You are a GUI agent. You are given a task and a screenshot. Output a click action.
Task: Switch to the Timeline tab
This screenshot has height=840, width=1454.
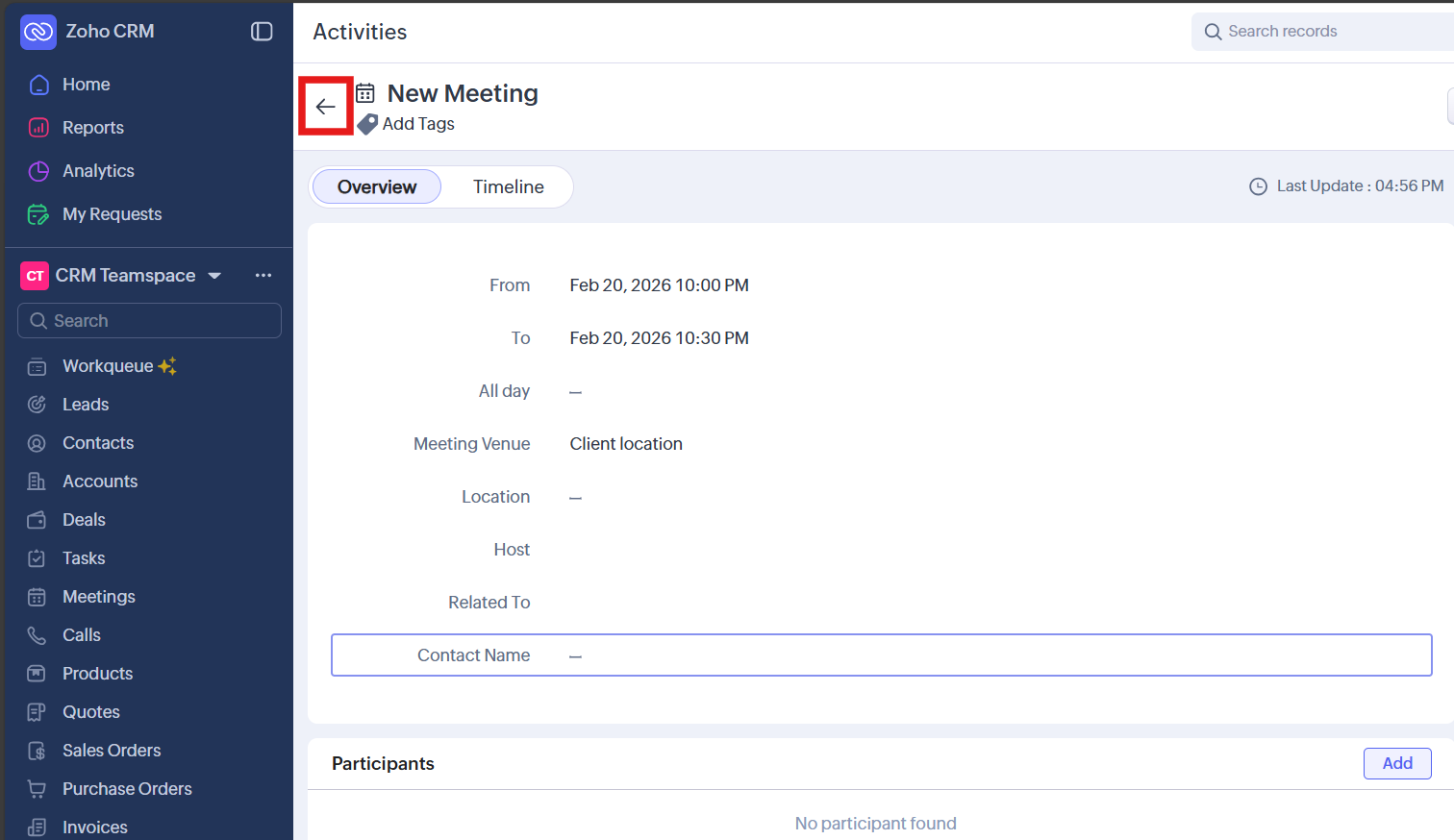[508, 187]
